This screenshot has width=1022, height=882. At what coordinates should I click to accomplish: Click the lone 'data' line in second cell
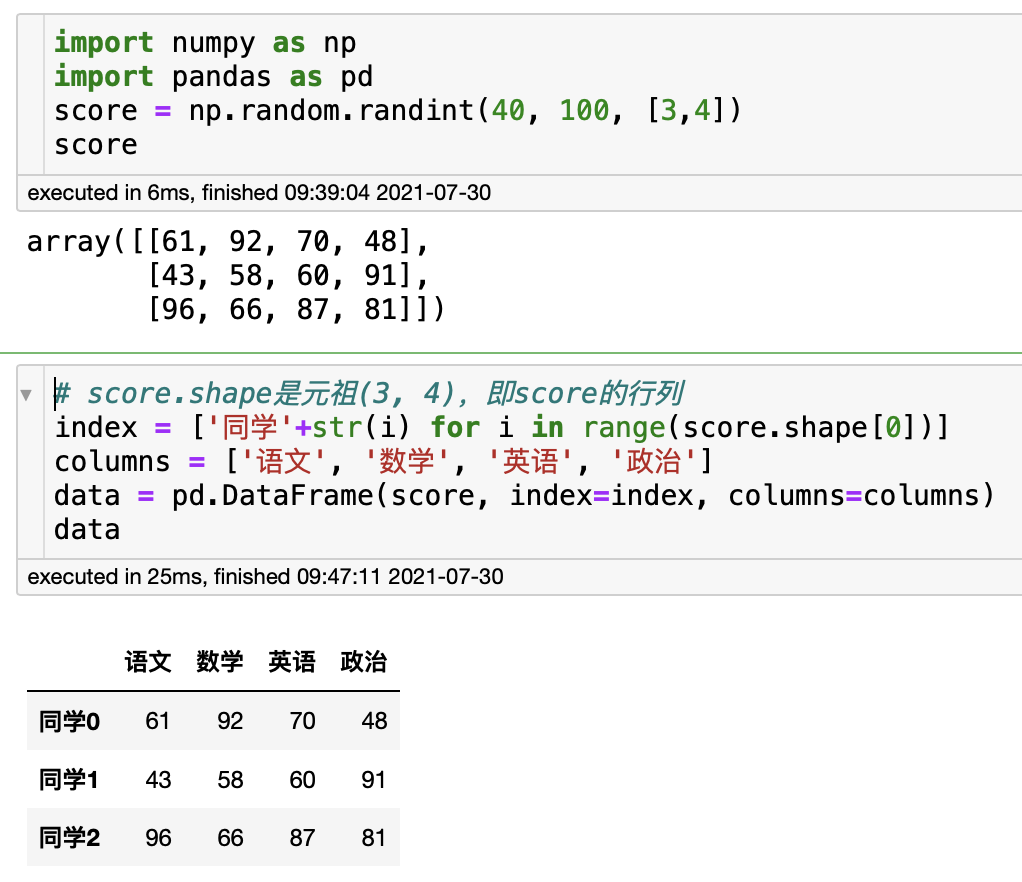pos(87,529)
